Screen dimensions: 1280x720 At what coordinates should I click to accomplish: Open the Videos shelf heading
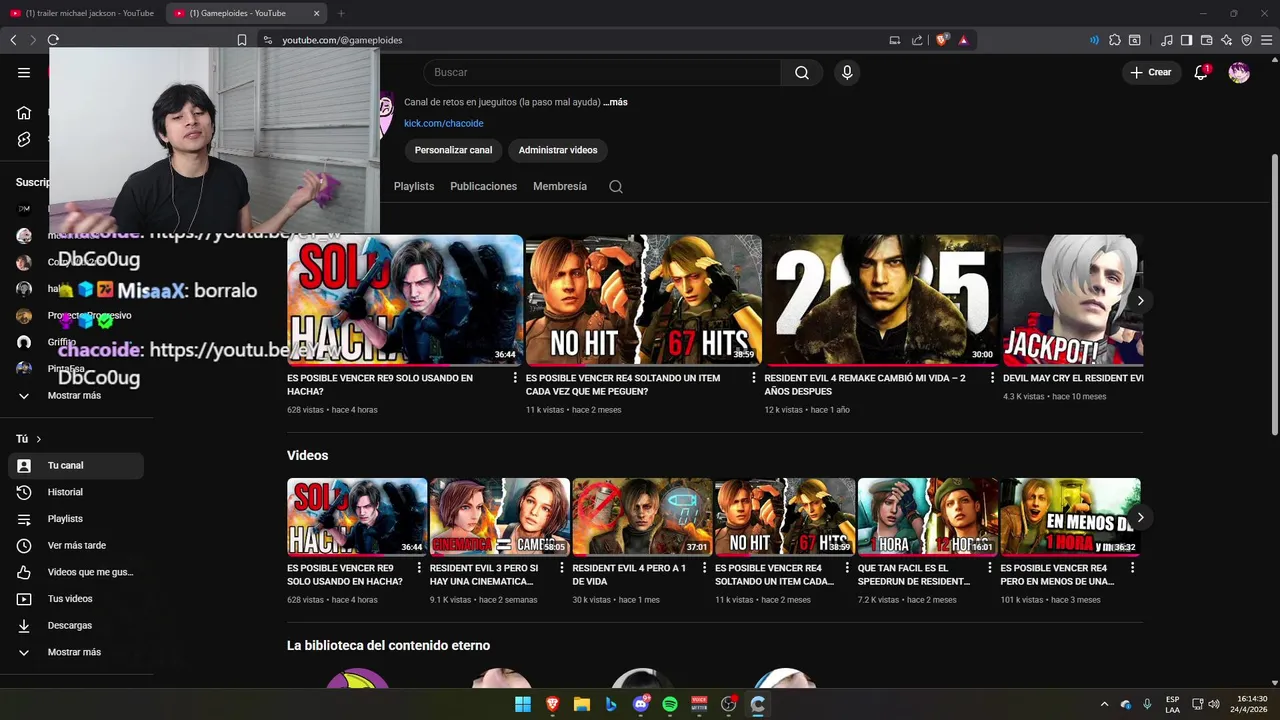[307, 455]
